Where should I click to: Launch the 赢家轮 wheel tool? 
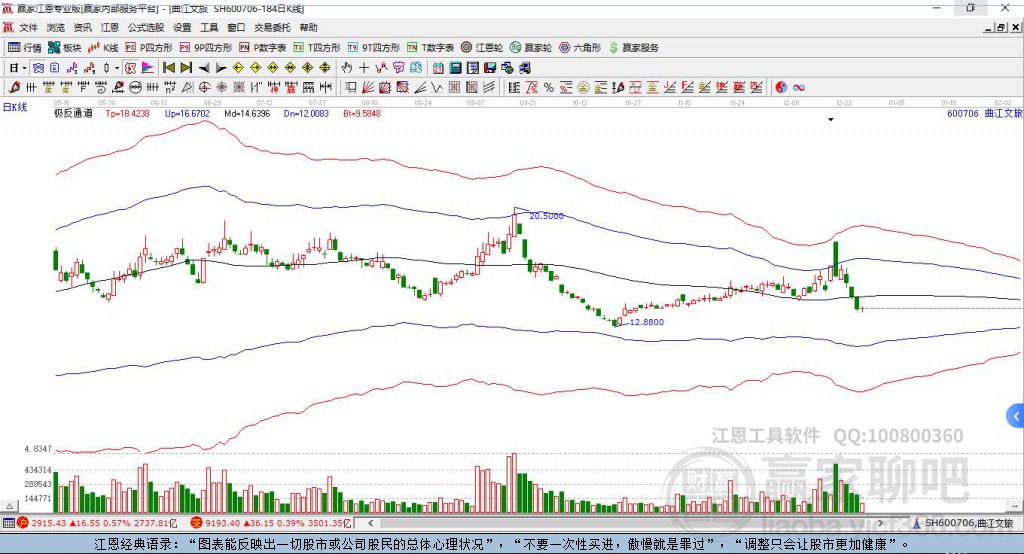click(531, 48)
